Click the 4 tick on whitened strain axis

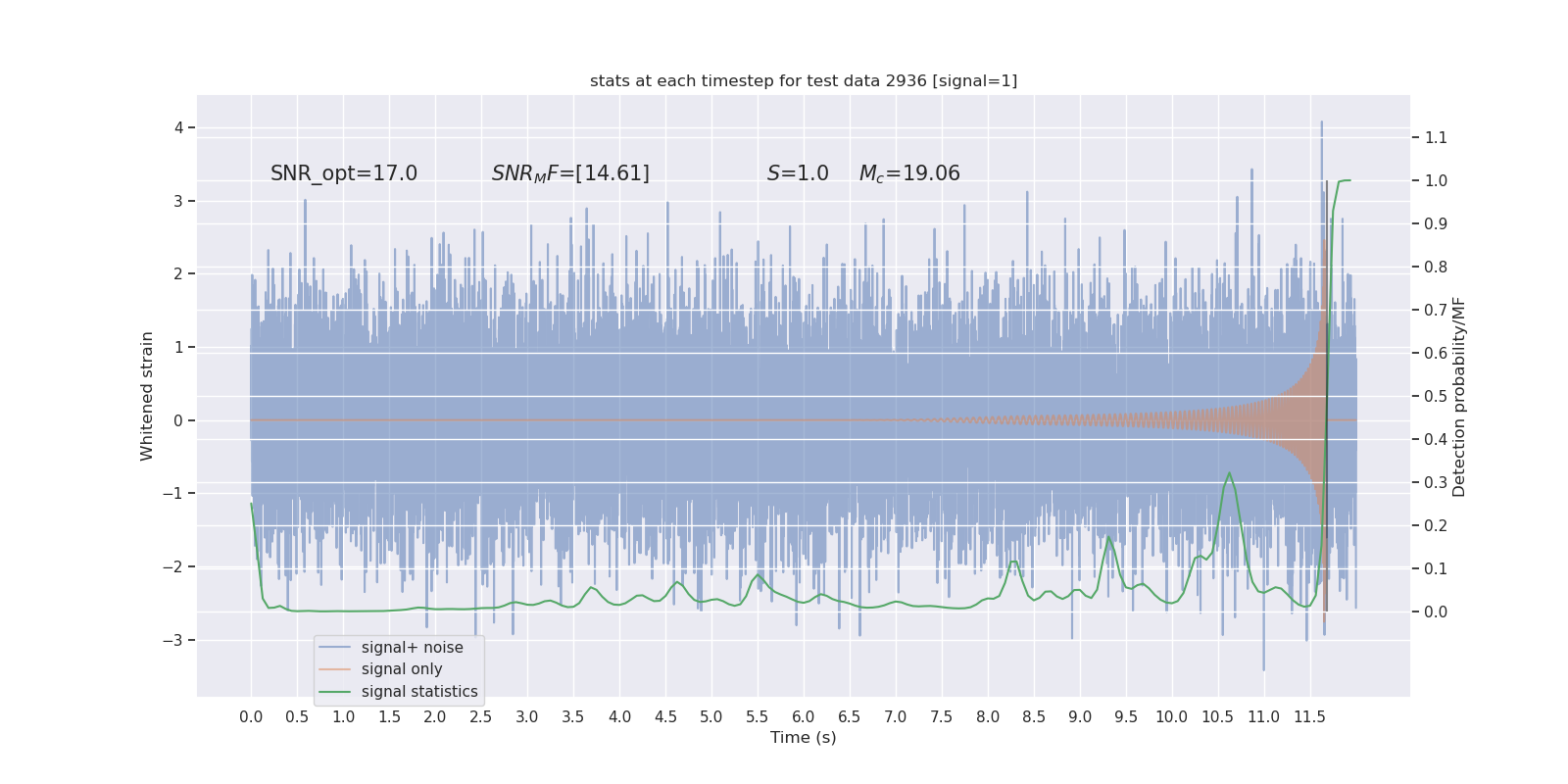[179, 127]
